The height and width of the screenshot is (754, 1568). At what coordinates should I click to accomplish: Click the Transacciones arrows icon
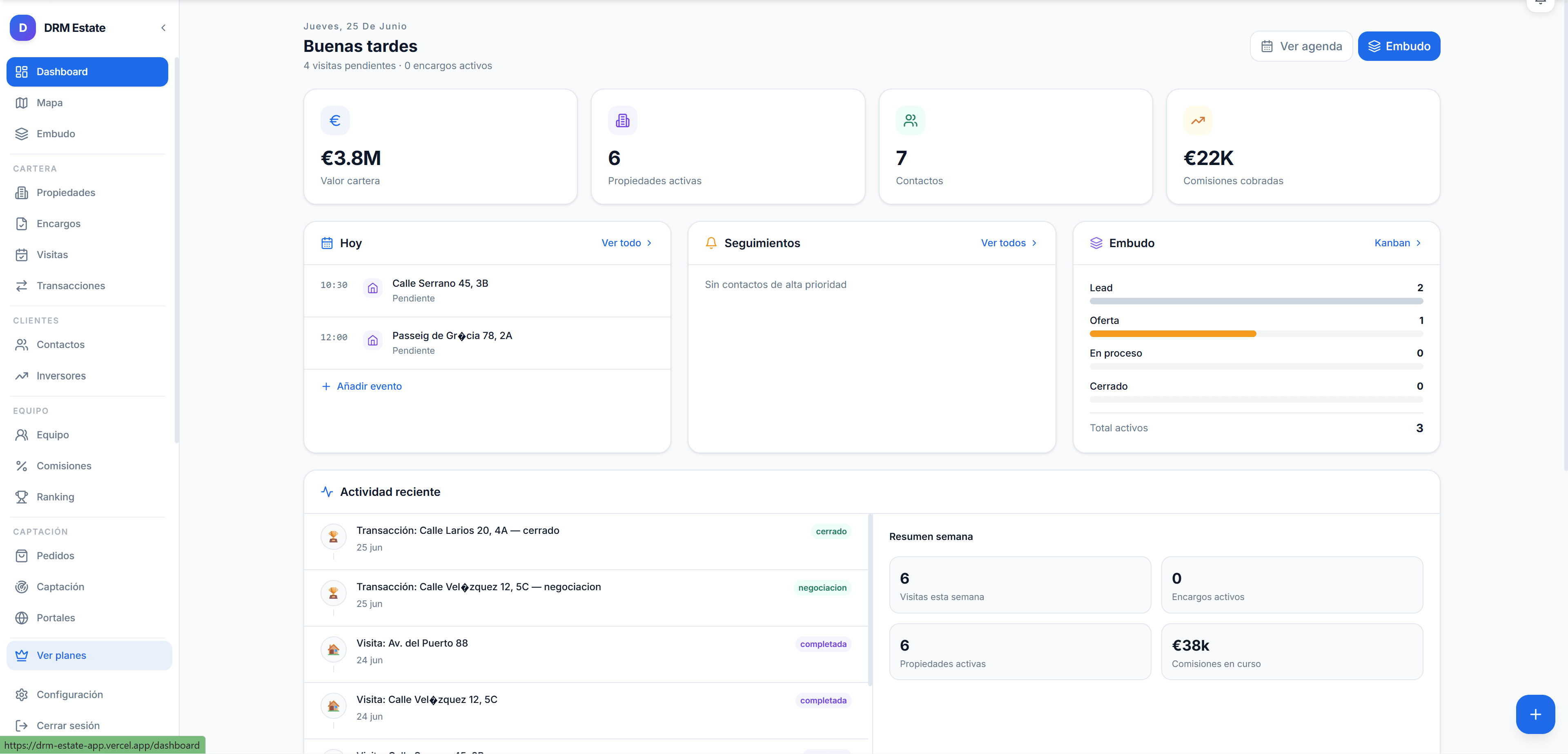pyautogui.click(x=22, y=286)
